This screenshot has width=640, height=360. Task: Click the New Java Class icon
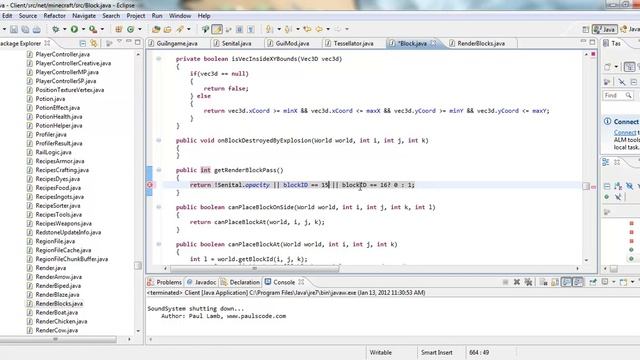click(131, 29)
